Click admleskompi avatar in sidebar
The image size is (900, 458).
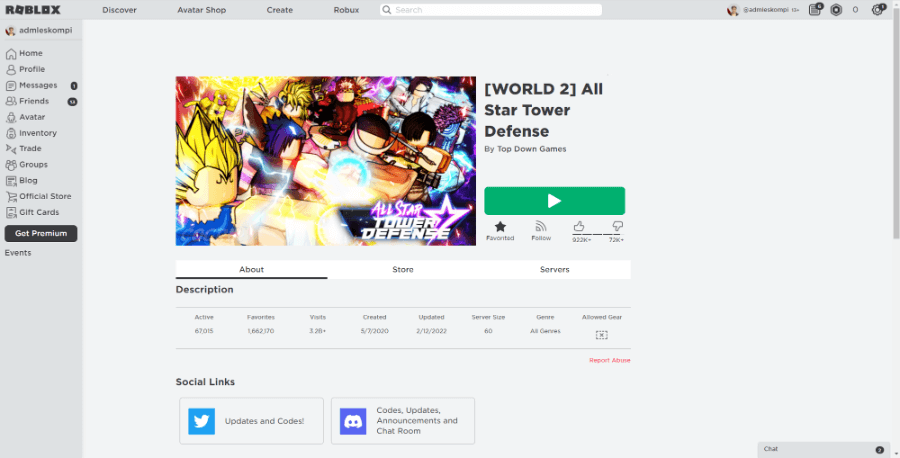pyautogui.click(x=10, y=31)
